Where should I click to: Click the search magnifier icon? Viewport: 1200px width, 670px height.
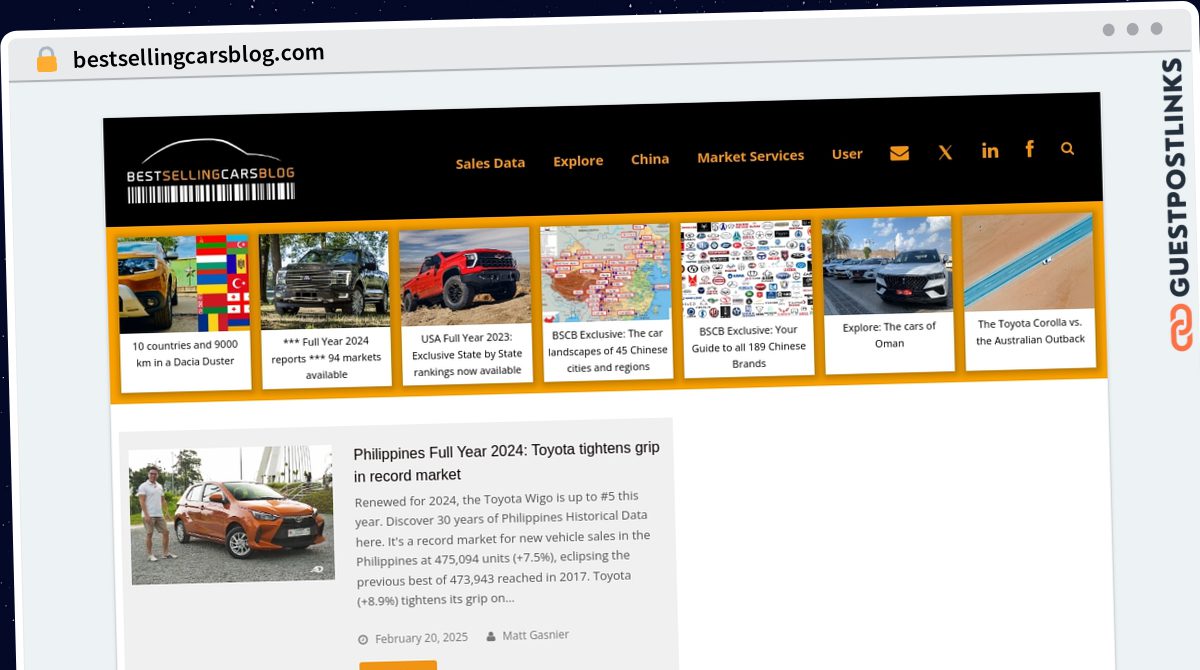1067,148
